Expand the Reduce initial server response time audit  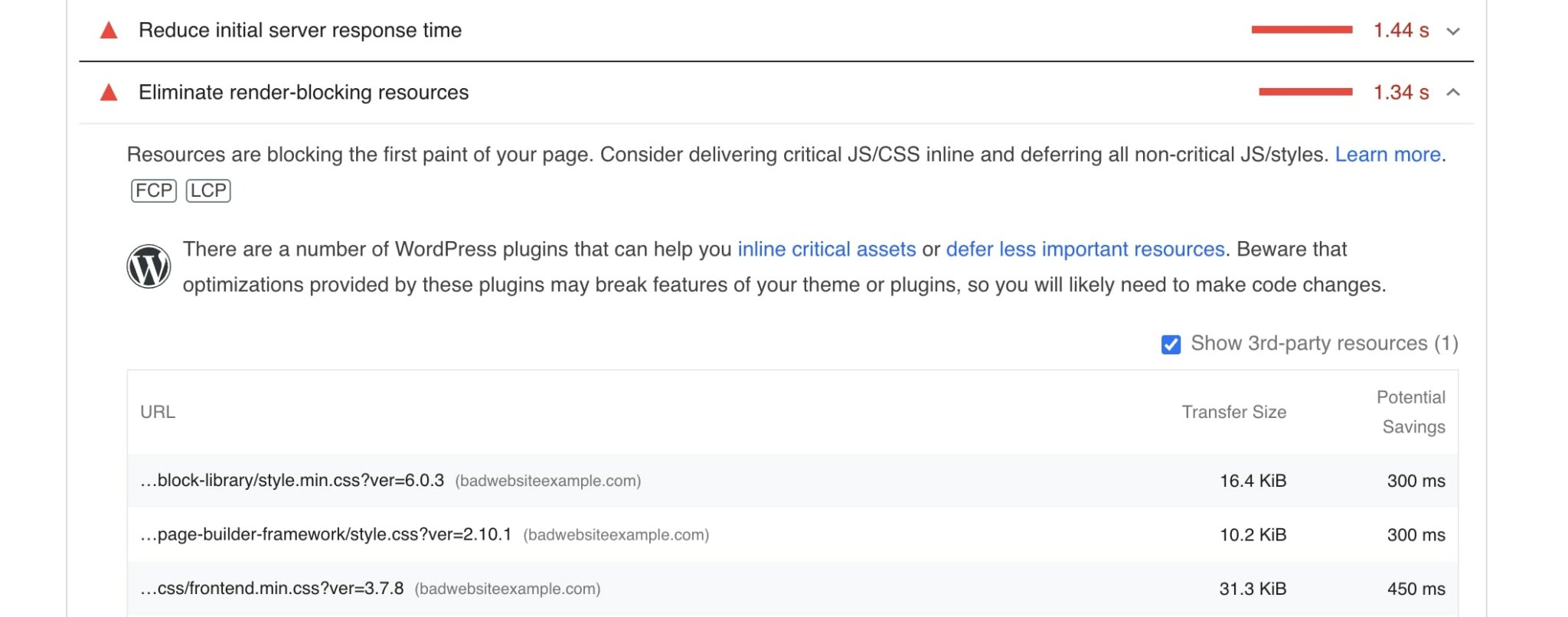pos(1452,31)
